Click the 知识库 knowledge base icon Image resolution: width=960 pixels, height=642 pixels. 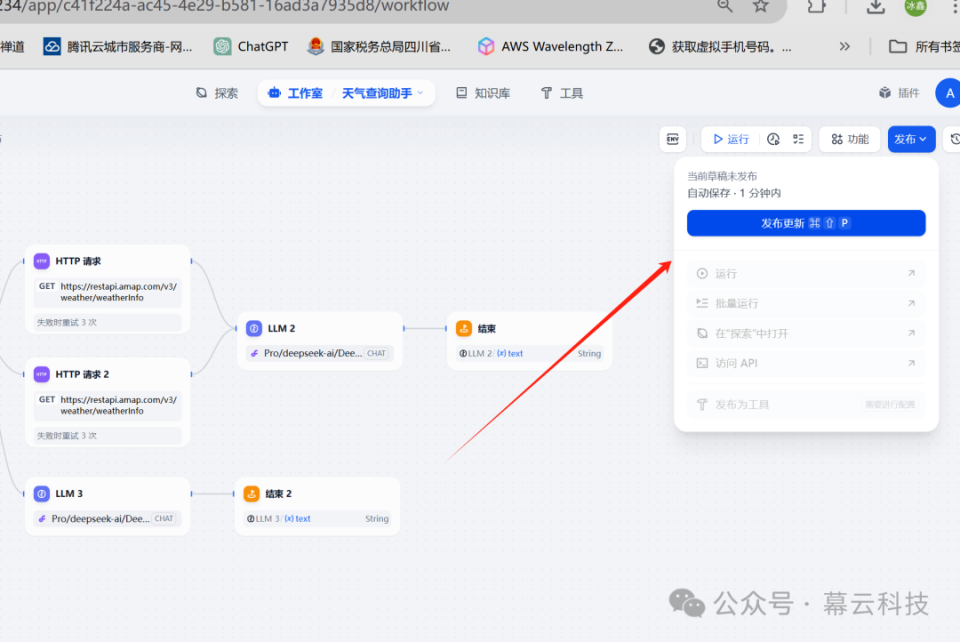pos(463,92)
